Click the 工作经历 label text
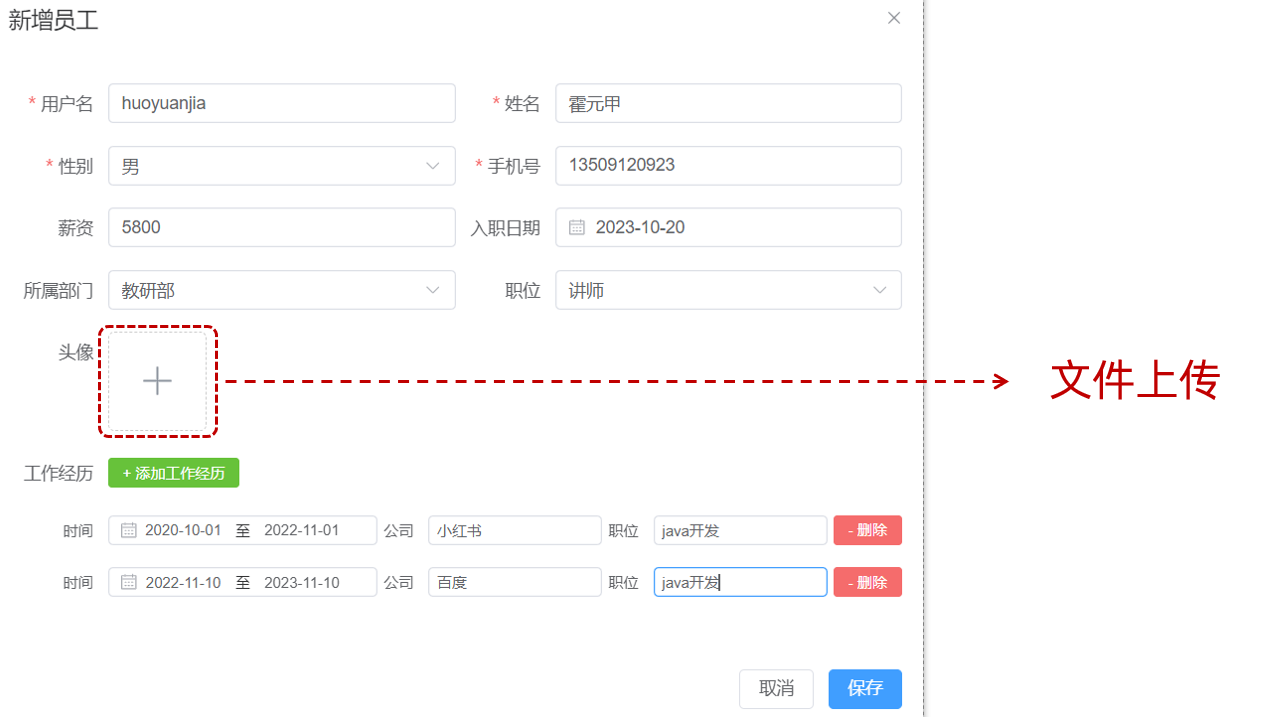1280x717 pixels. (58, 473)
